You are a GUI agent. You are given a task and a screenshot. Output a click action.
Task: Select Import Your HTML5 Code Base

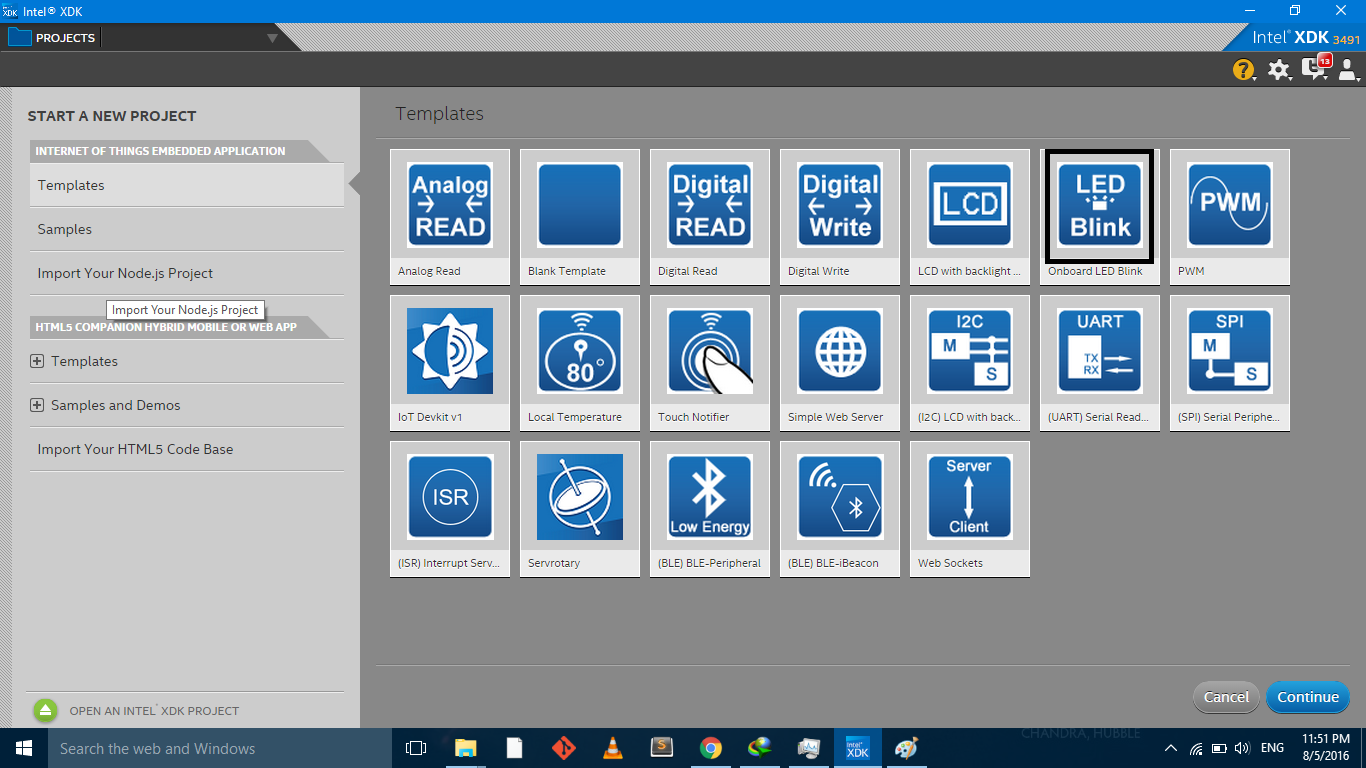point(187,449)
